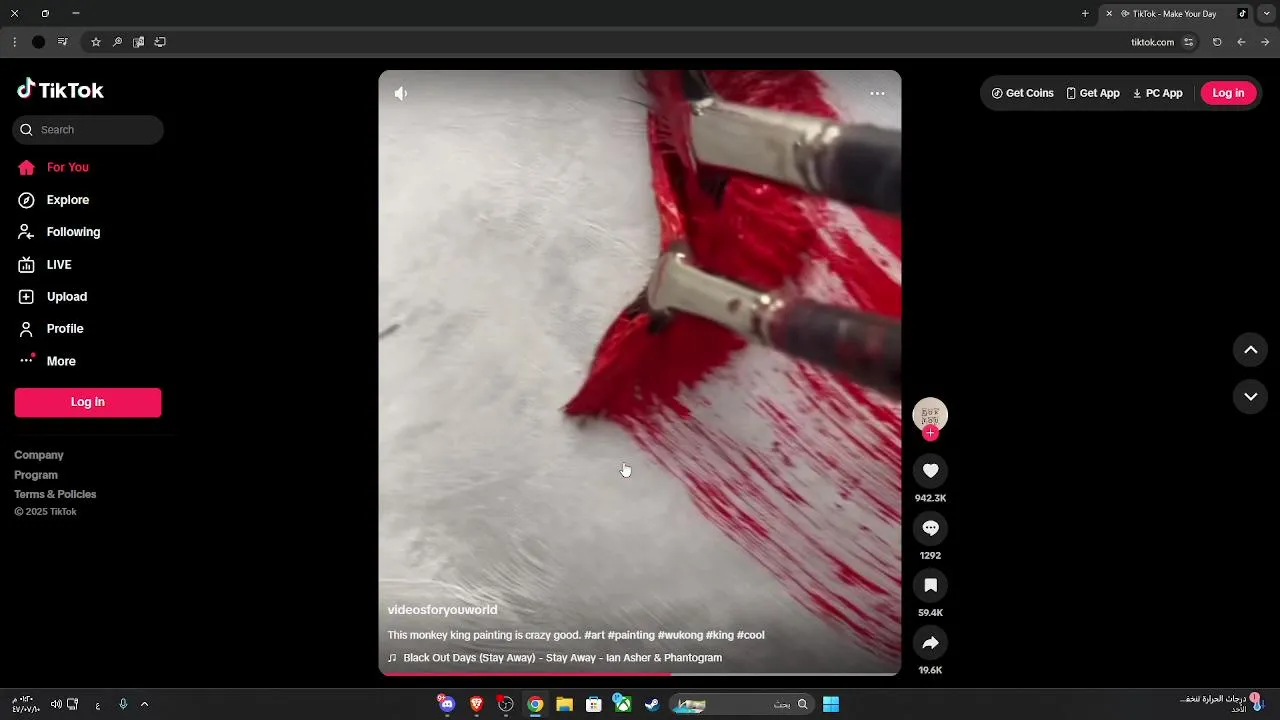
Task: Open the zoom magnifier icon in address bar
Action: tap(117, 42)
